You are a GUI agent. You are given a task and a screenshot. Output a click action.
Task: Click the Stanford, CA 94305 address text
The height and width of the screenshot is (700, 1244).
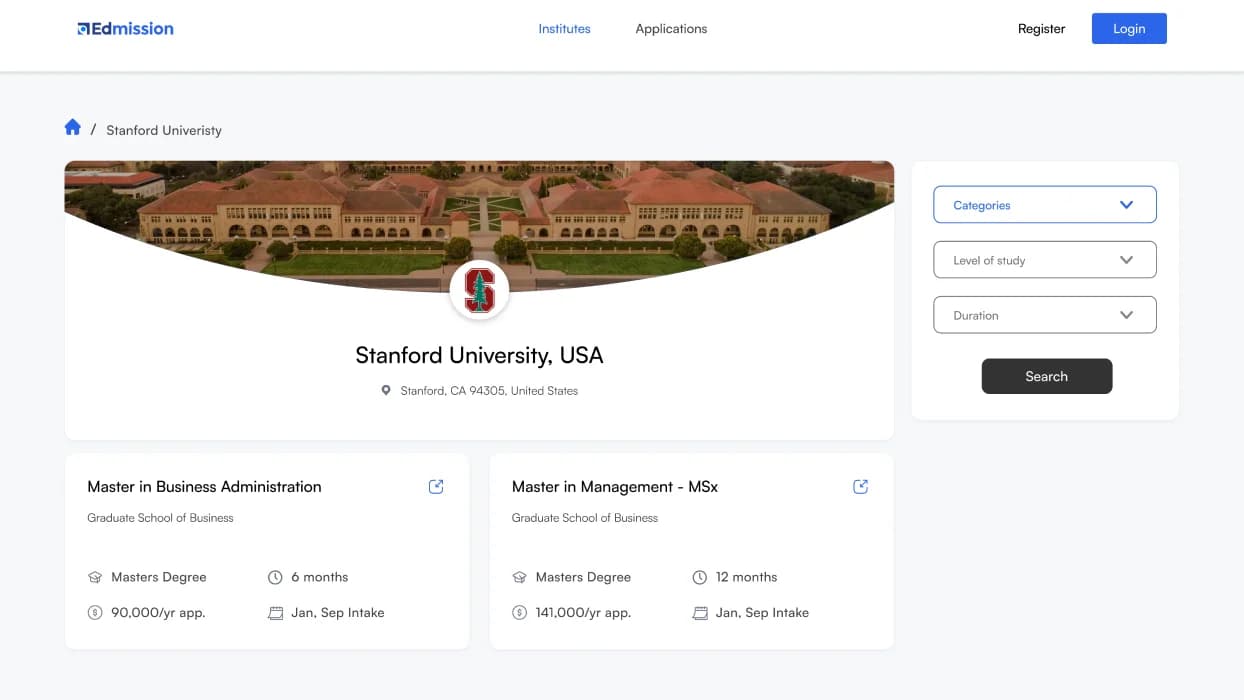[x=489, y=391]
